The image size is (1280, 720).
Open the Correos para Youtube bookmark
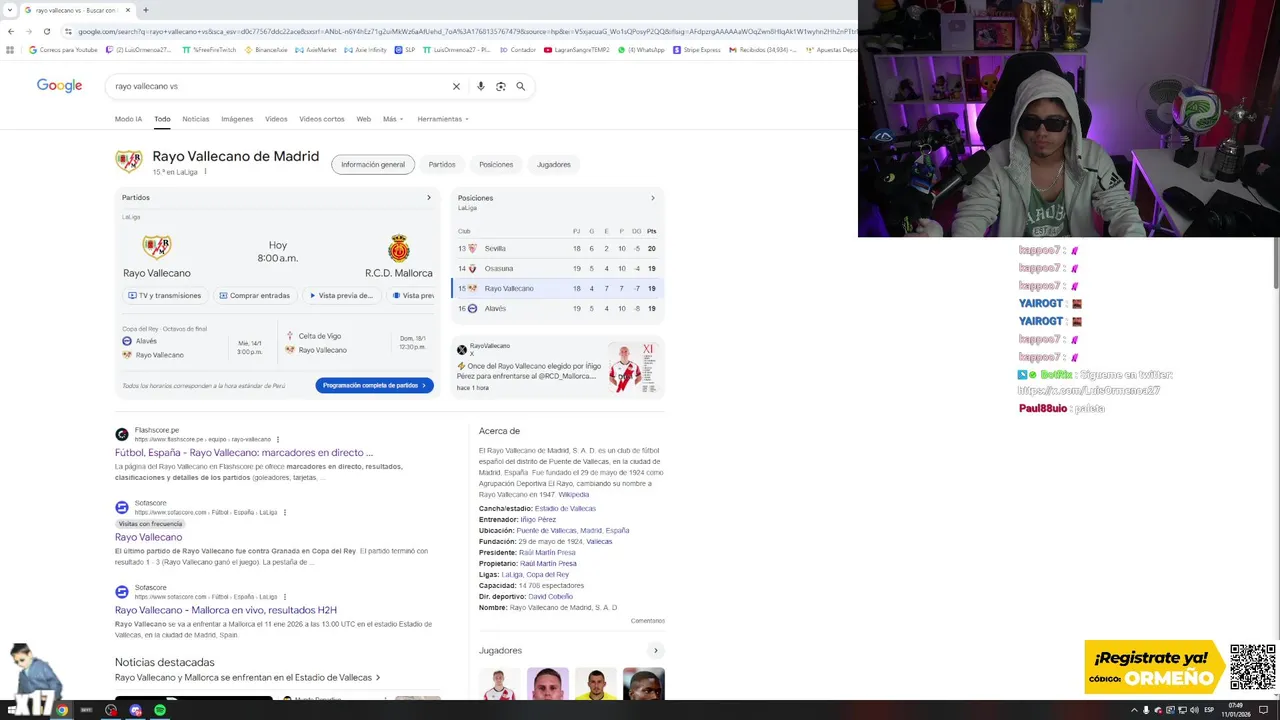(x=63, y=49)
